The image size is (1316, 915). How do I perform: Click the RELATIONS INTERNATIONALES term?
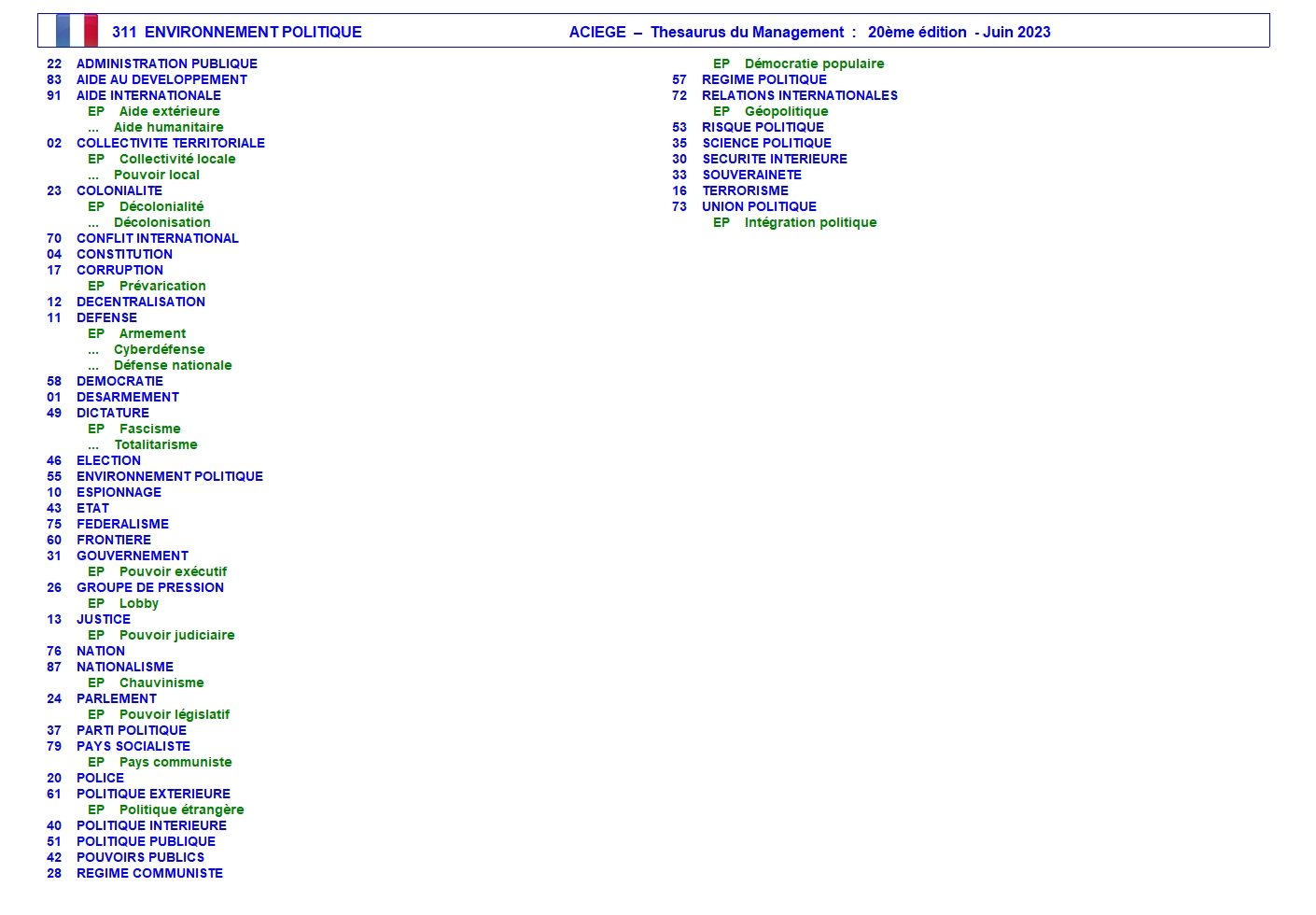[799, 95]
